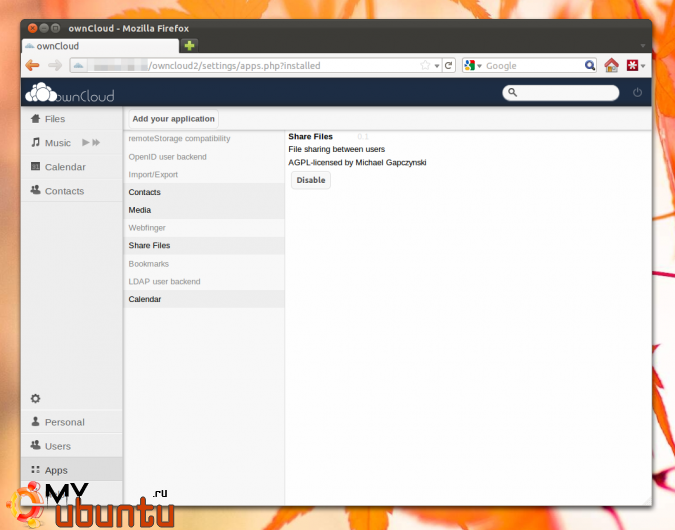The width and height of the screenshot is (675, 530).
Task: Open Personal settings
Action: 71,422
